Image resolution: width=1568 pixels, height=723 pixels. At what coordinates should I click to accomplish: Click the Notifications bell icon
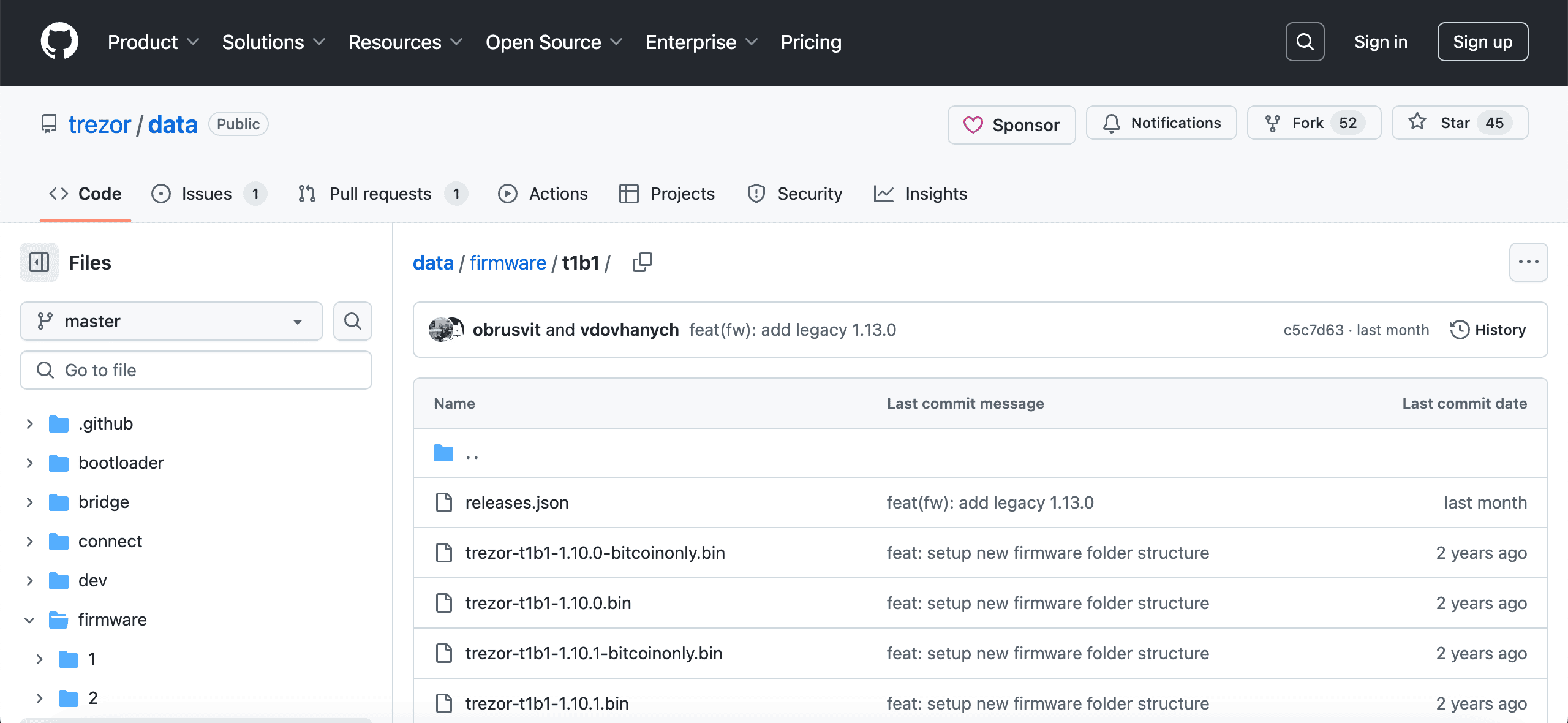(x=1112, y=123)
